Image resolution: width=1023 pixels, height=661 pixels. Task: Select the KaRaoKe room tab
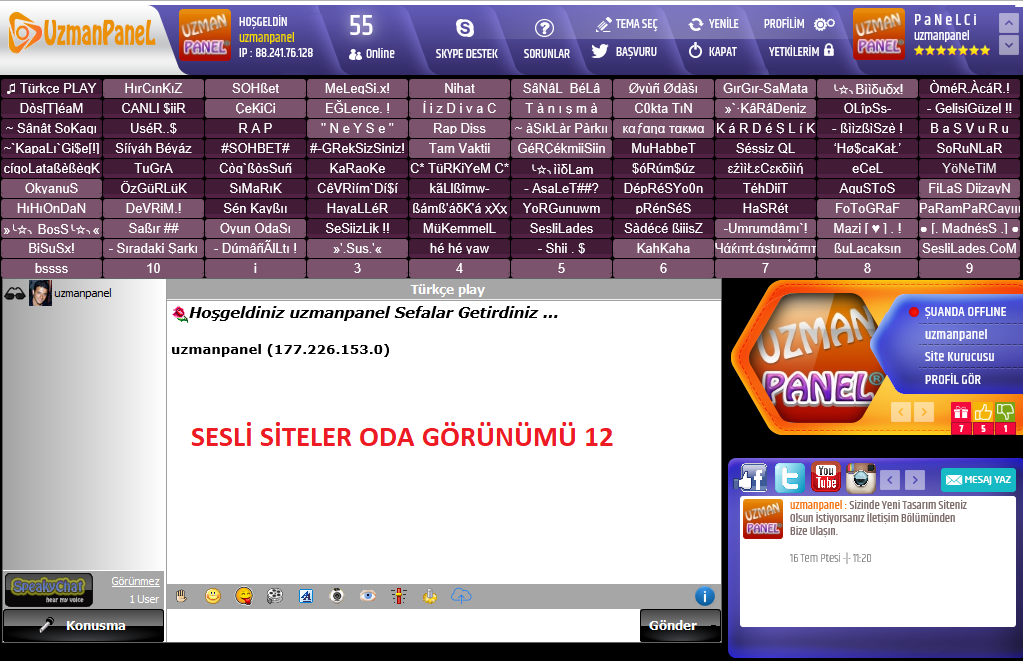[x=357, y=168]
